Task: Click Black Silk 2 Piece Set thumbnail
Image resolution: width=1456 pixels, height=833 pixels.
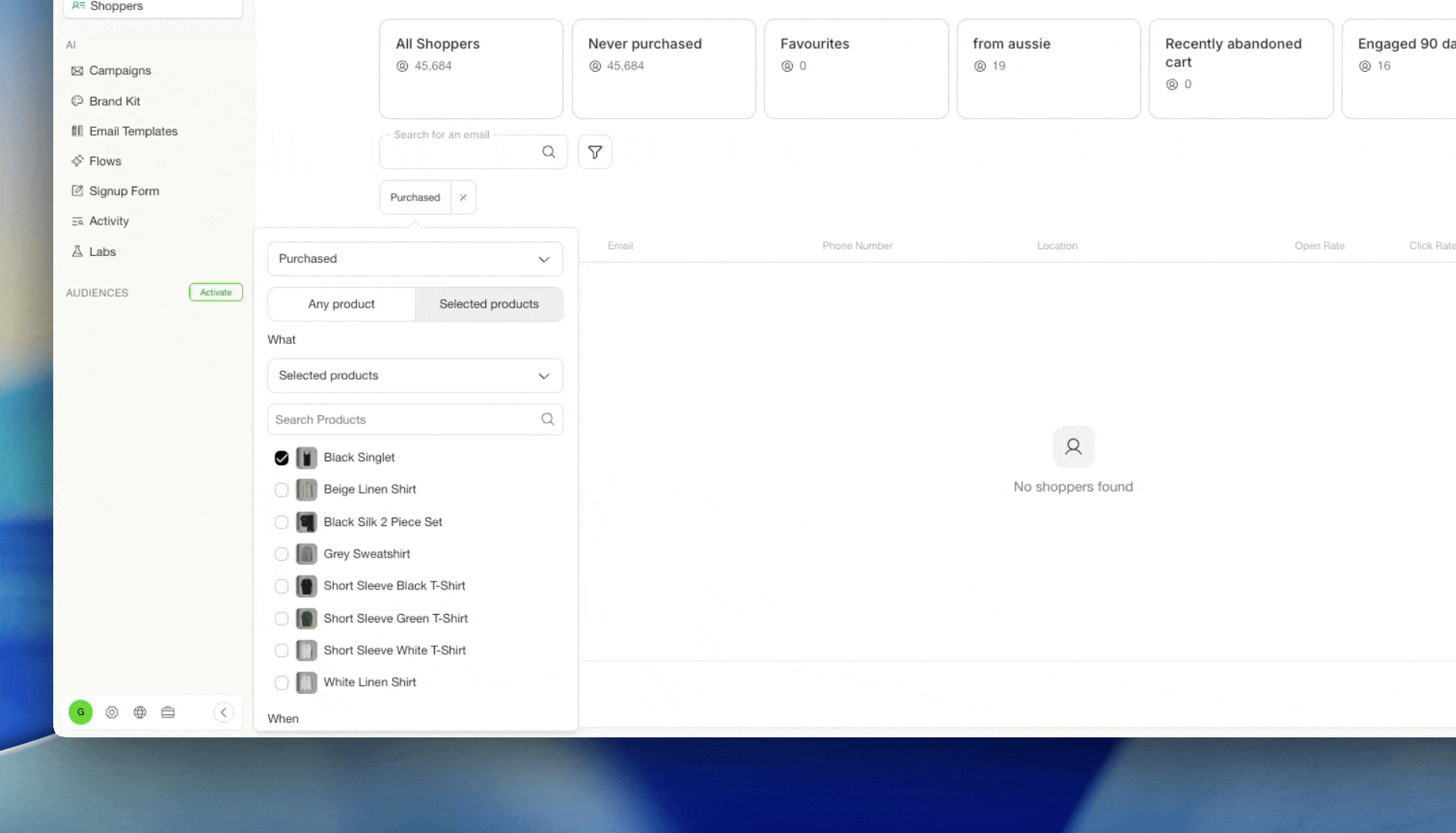Action: 306,522
